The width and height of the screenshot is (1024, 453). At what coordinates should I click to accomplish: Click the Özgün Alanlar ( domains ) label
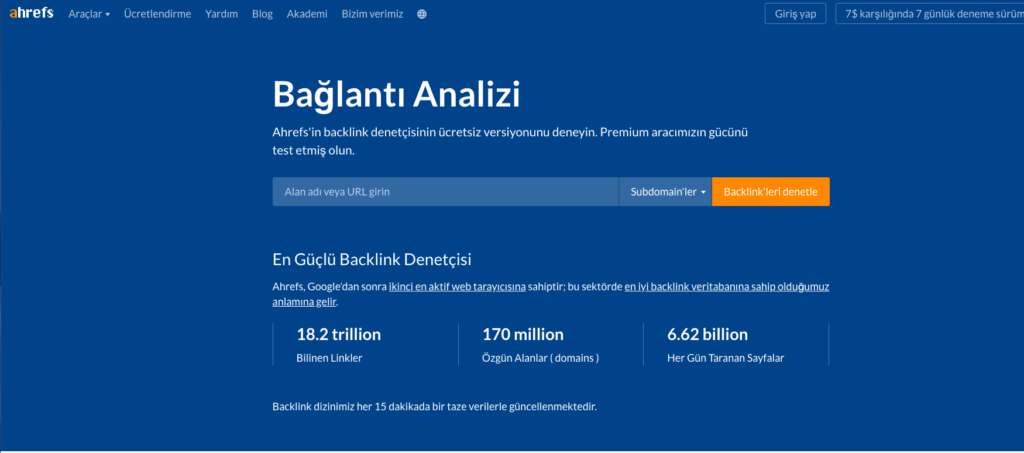pyautogui.click(x=541, y=358)
